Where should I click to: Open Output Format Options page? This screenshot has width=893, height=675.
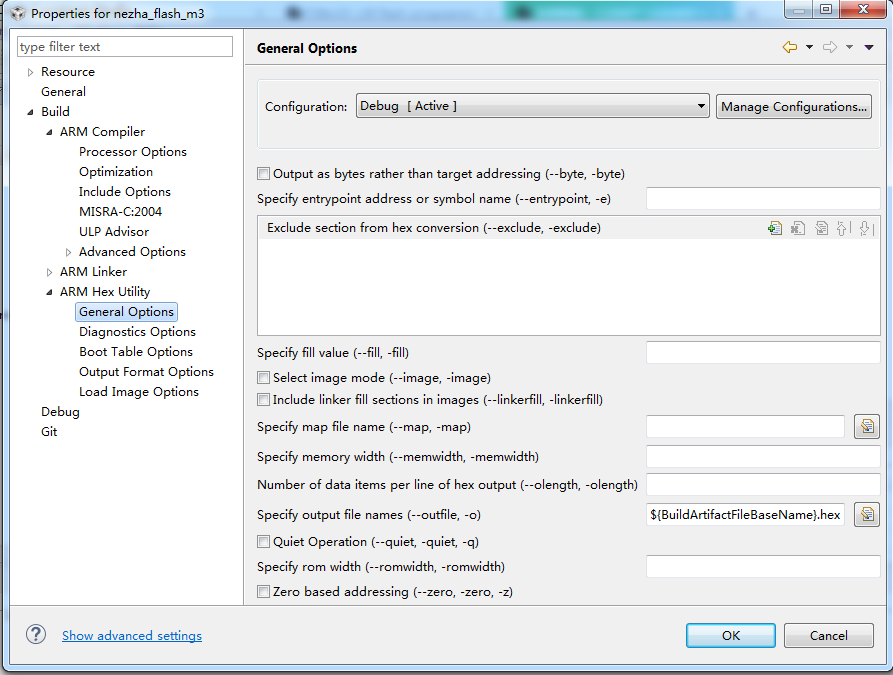click(146, 372)
